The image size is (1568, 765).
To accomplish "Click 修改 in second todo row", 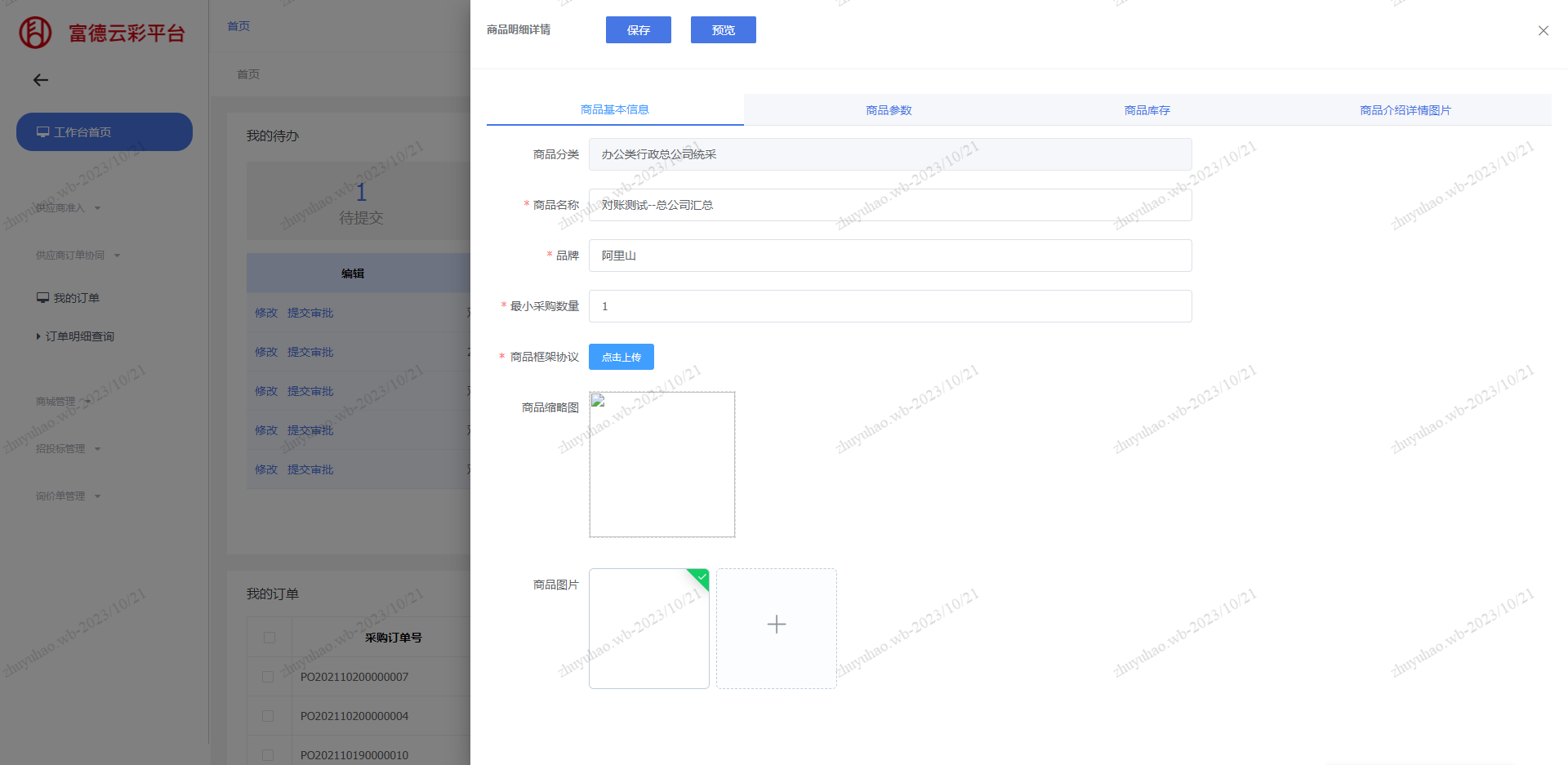I will tap(266, 352).
